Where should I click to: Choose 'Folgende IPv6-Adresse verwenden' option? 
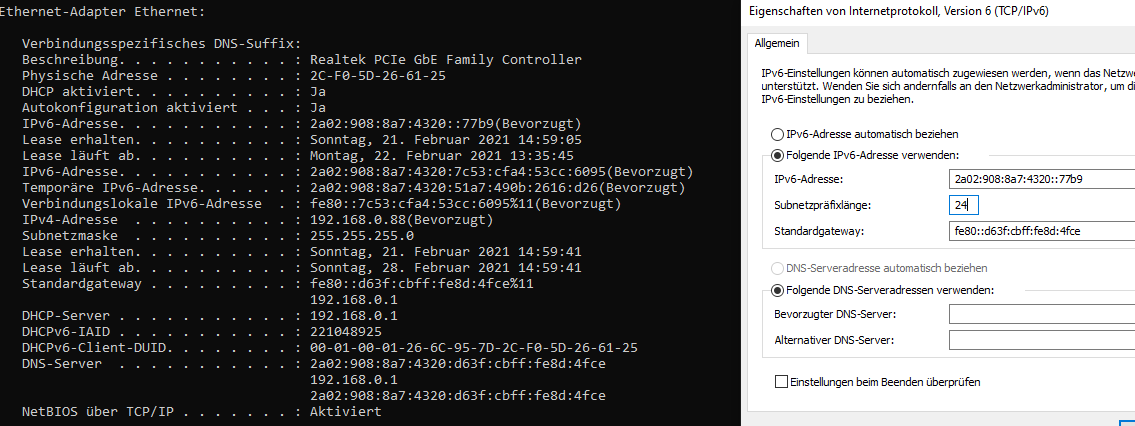[x=778, y=155]
